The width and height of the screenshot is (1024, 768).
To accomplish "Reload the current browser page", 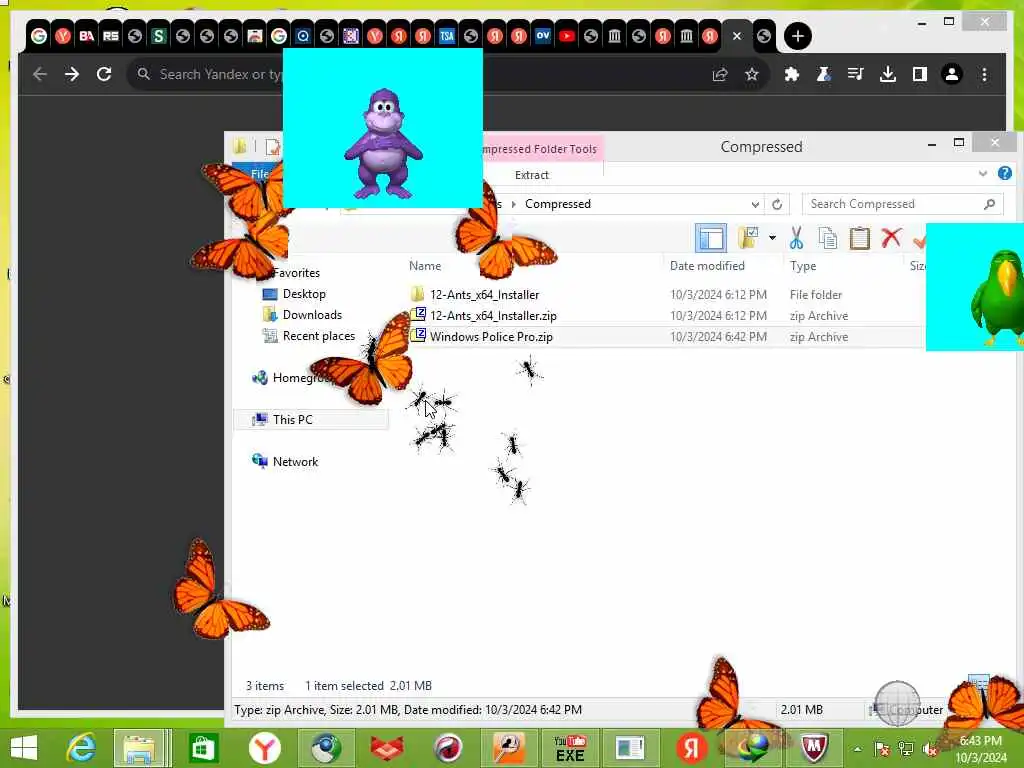I will [104, 74].
